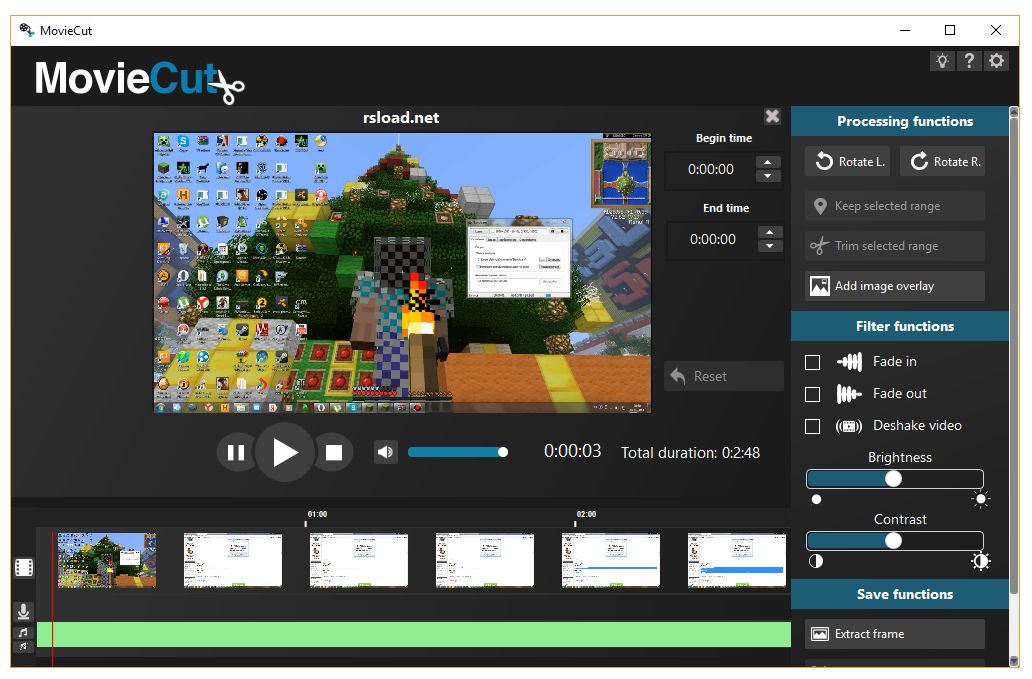Select the thumbnail below the 01:00 marker
This screenshot has width=1032, height=679.
[x=359, y=560]
